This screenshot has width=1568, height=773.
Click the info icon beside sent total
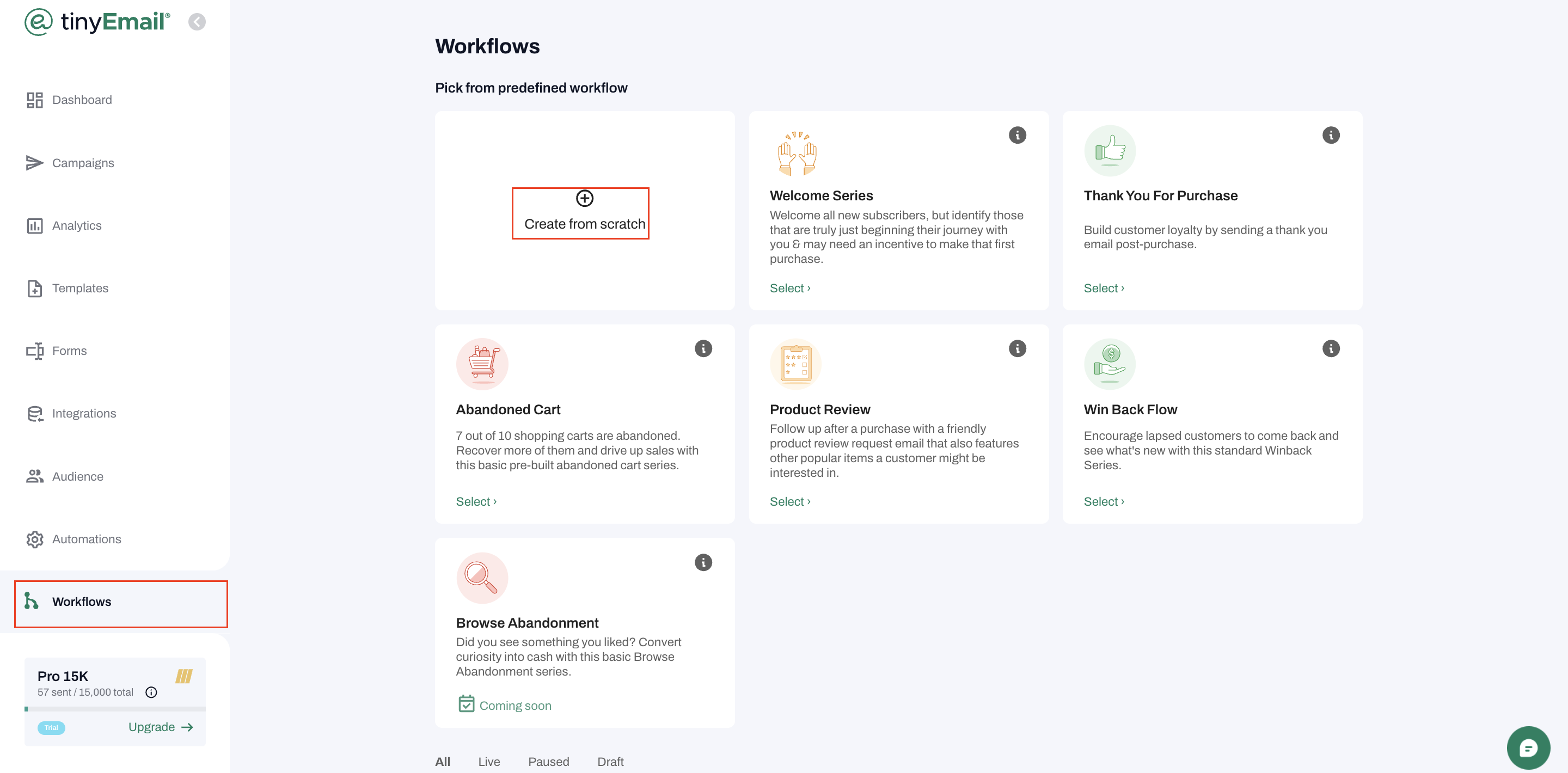[x=151, y=692]
